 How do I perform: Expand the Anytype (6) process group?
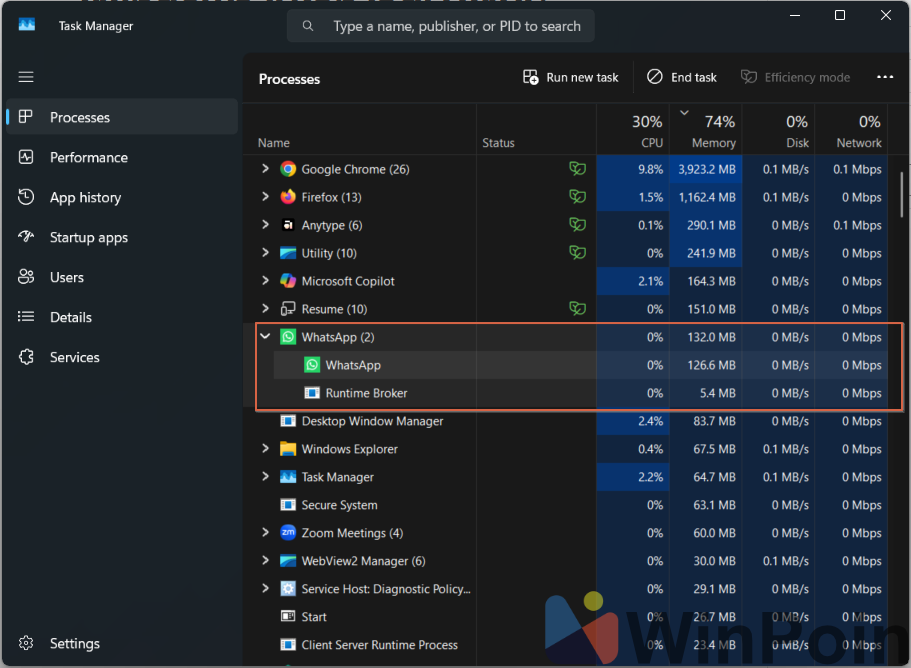(266, 224)
